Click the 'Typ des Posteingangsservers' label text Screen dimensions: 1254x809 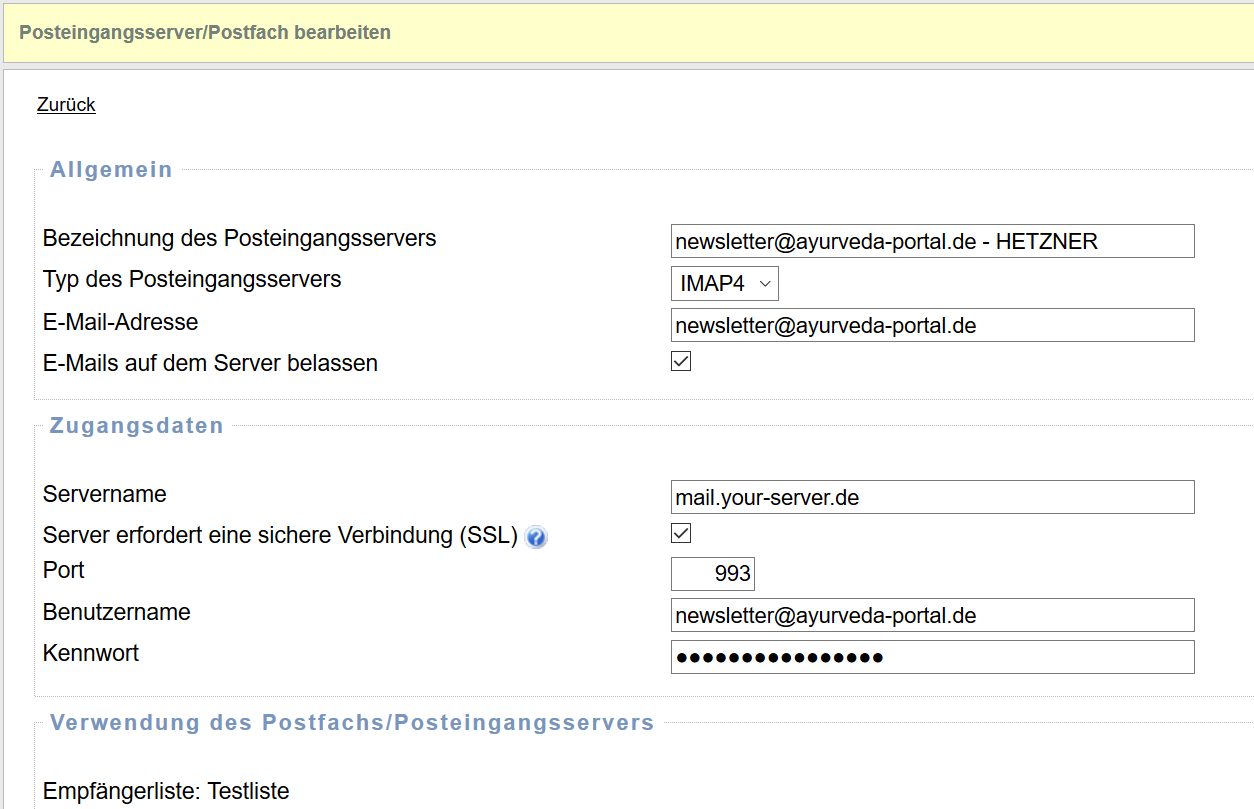point(192,280)
